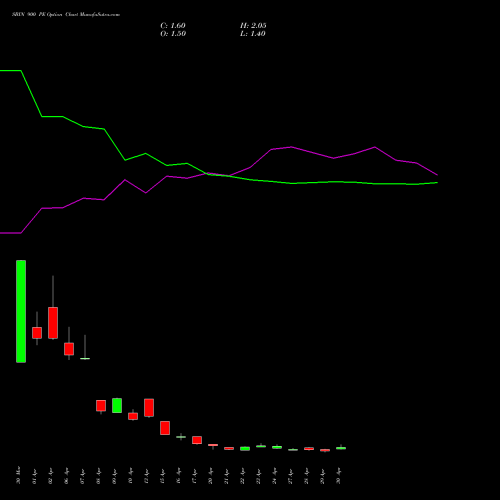Select the 30 Apr date label
Screen dimensions: 500x500
[x=338, y=476]
